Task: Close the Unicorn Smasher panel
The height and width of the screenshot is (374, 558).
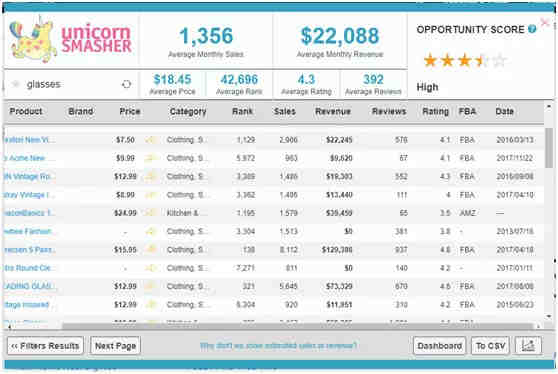Action: [x=544, y=23]
